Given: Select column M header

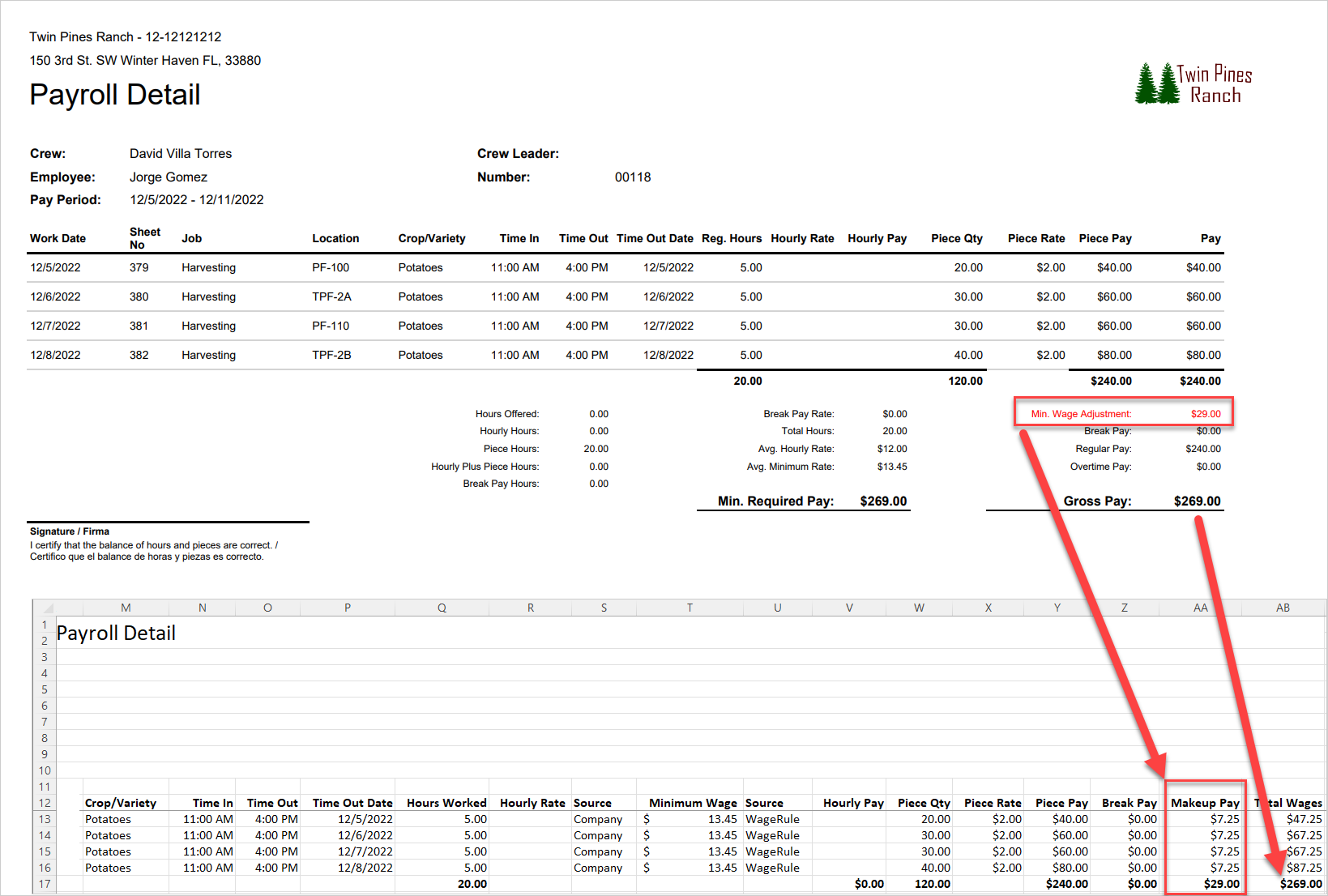Looking at the screenshot, I should (126, 608).
